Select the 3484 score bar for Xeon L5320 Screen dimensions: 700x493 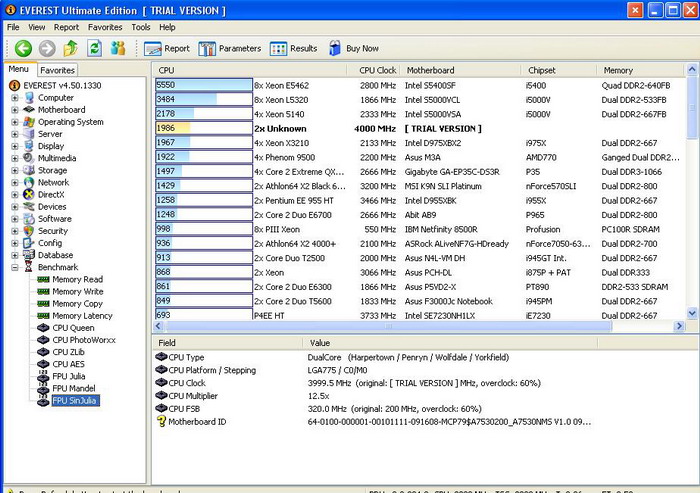click(x=204, y=100)
